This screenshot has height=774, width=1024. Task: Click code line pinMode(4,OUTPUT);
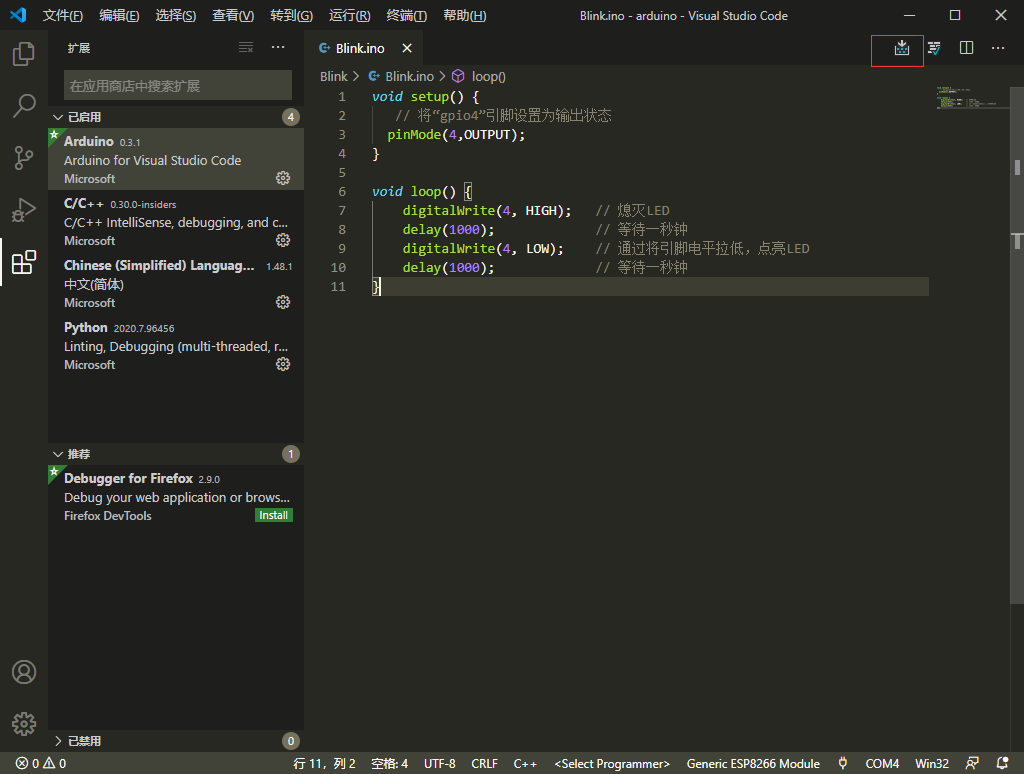tap(456, 135)
